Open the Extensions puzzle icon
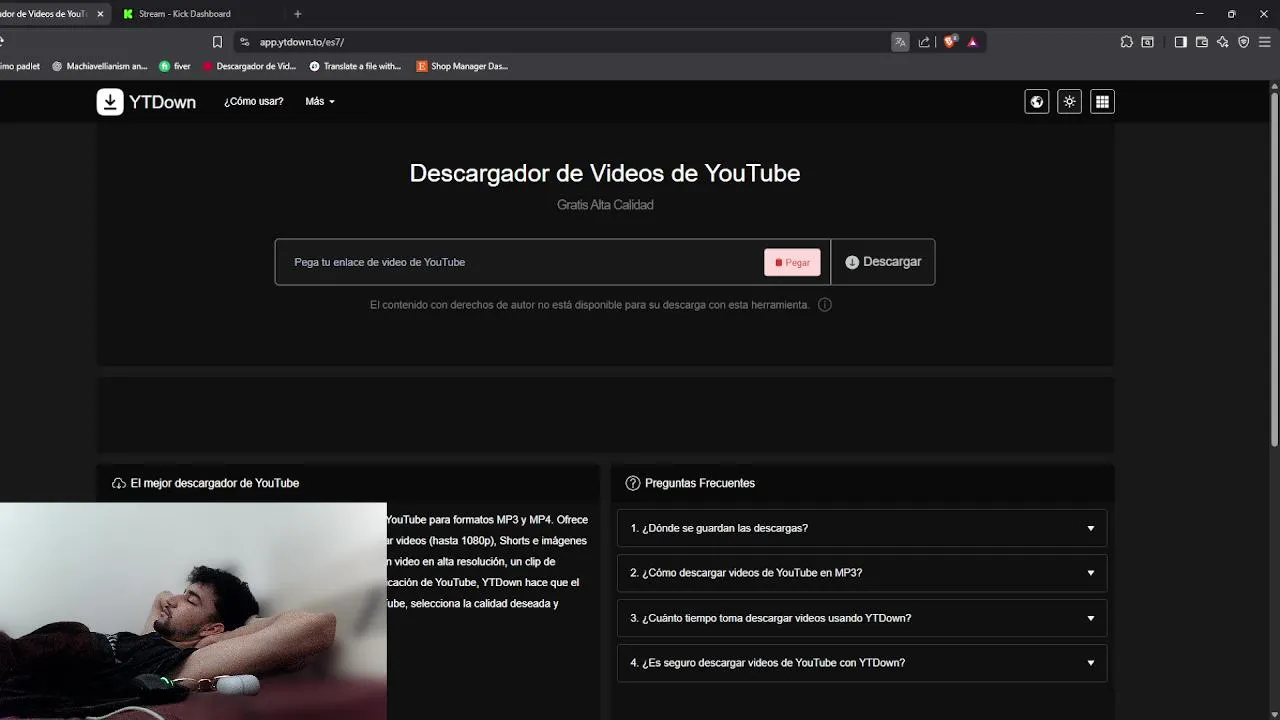This screenshot has height=720, width=1280. click(x=1127, y=42)
